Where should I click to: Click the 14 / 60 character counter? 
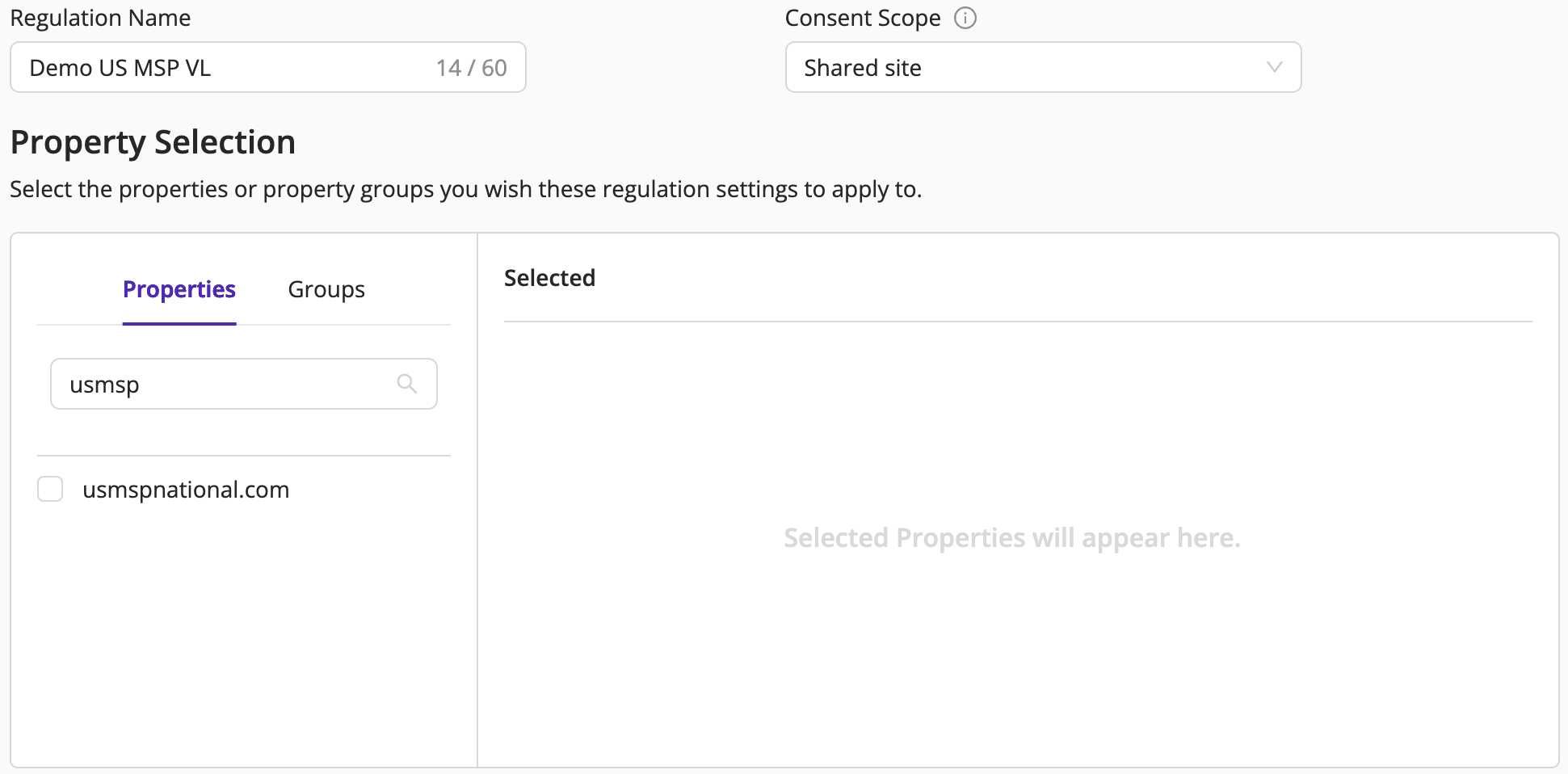click(x=472, y=68)
